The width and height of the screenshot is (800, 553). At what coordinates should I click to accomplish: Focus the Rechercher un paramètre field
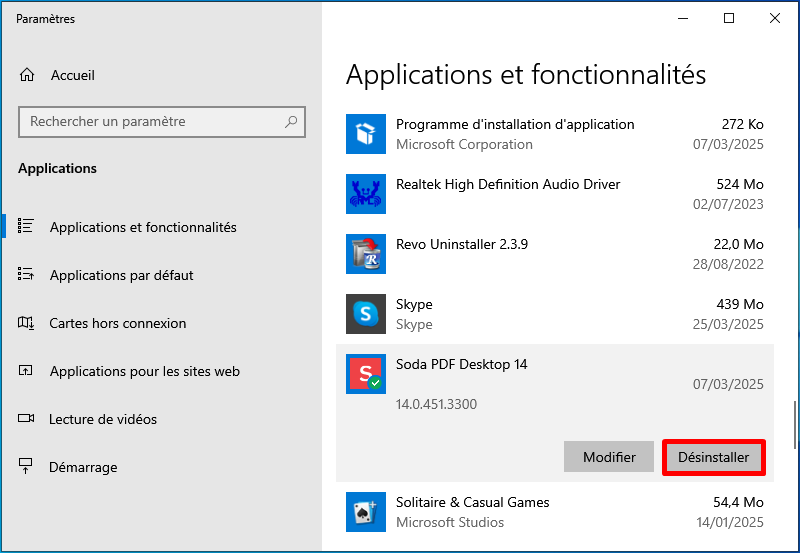pos(150,122)
